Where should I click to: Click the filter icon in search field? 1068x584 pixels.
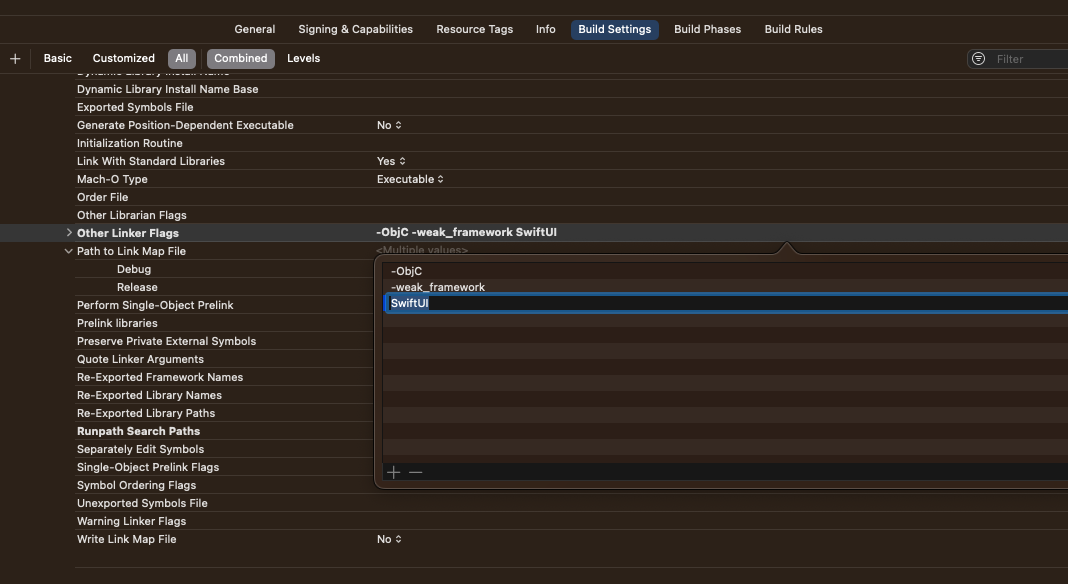pos(979,59)
